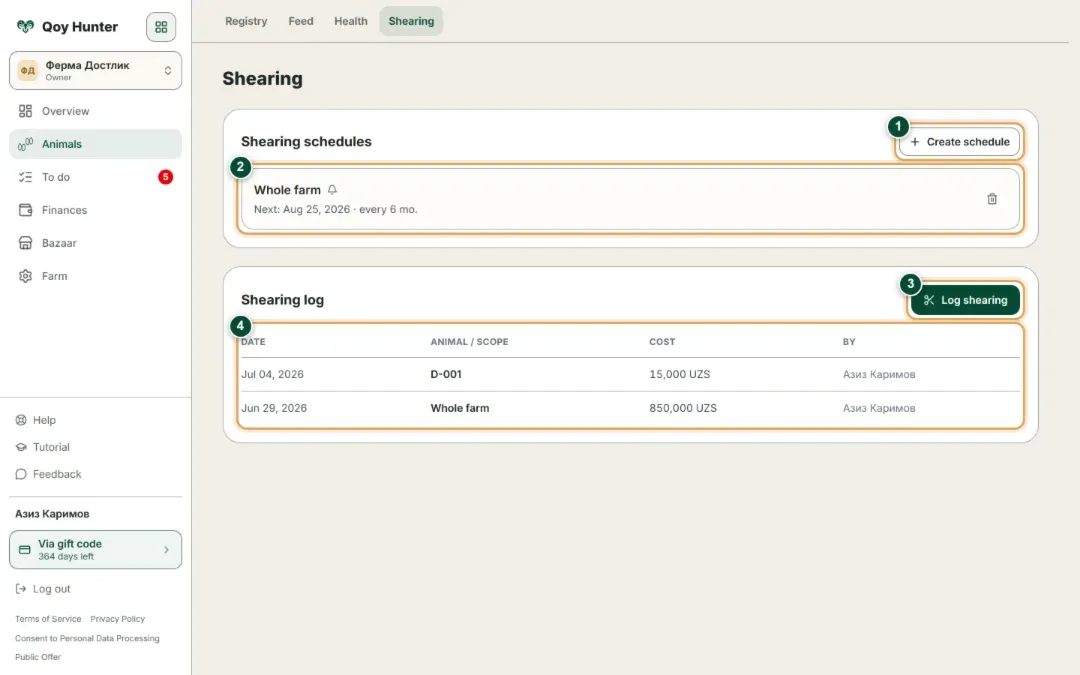Select Animals in the sidebar
Viewport: 1080px width, 675px height.
95,144
